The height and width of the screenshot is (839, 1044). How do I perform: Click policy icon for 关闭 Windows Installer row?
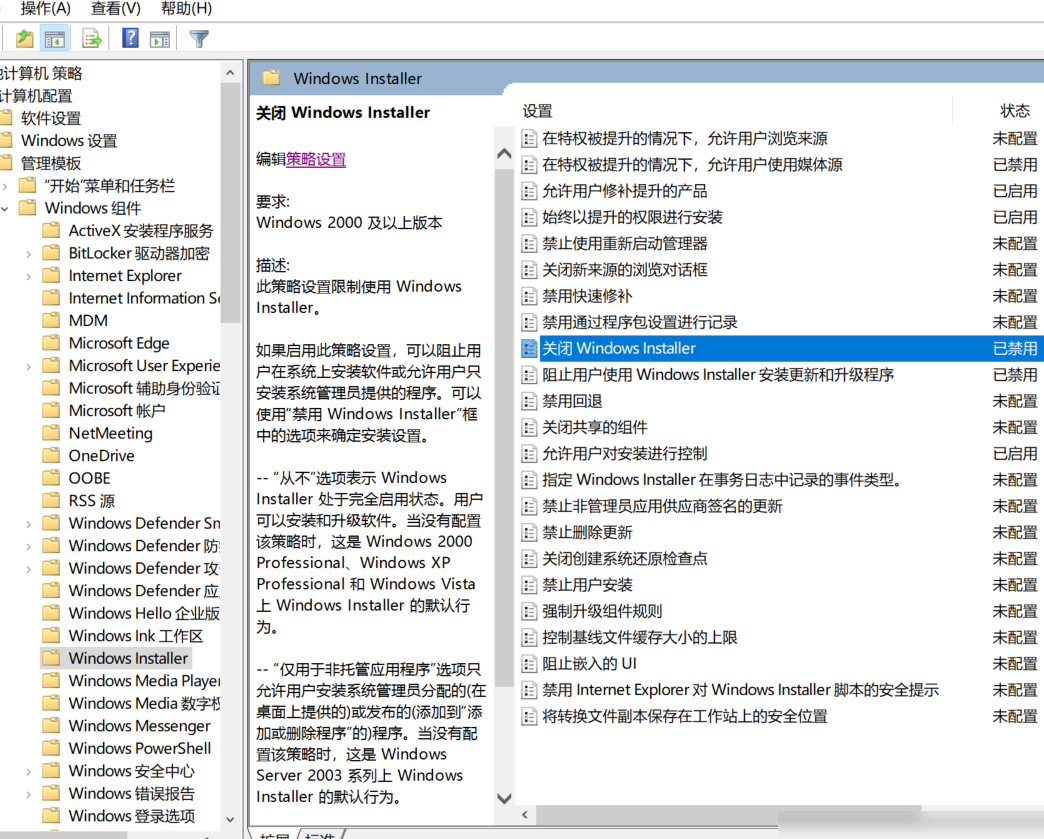pos(529,349)
